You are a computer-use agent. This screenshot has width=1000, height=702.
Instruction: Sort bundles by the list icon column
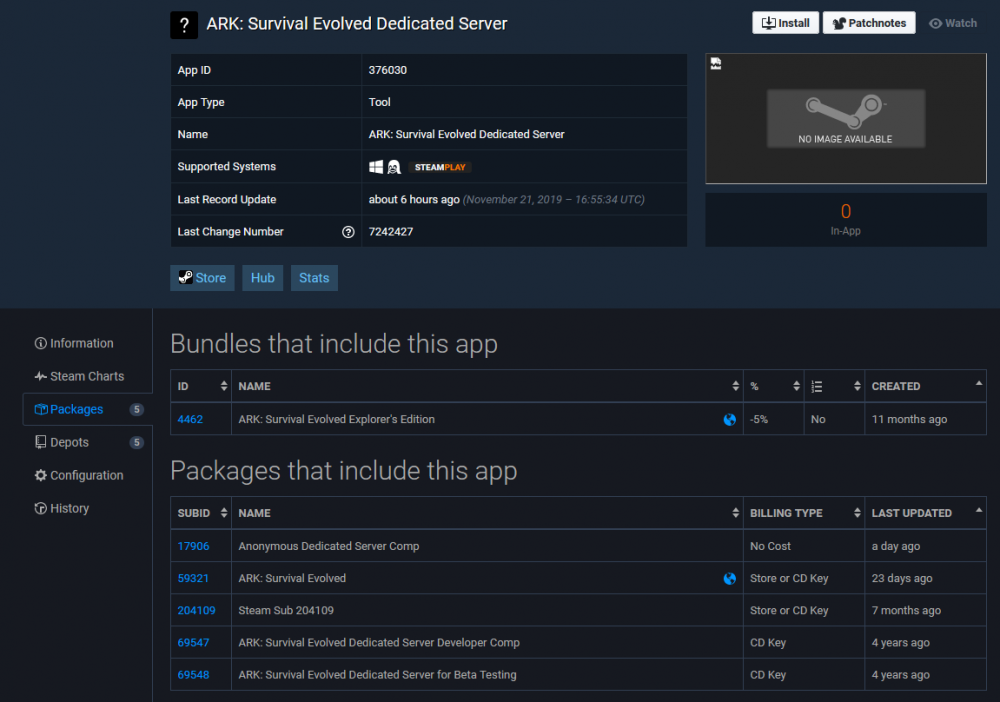pos(834,386)
